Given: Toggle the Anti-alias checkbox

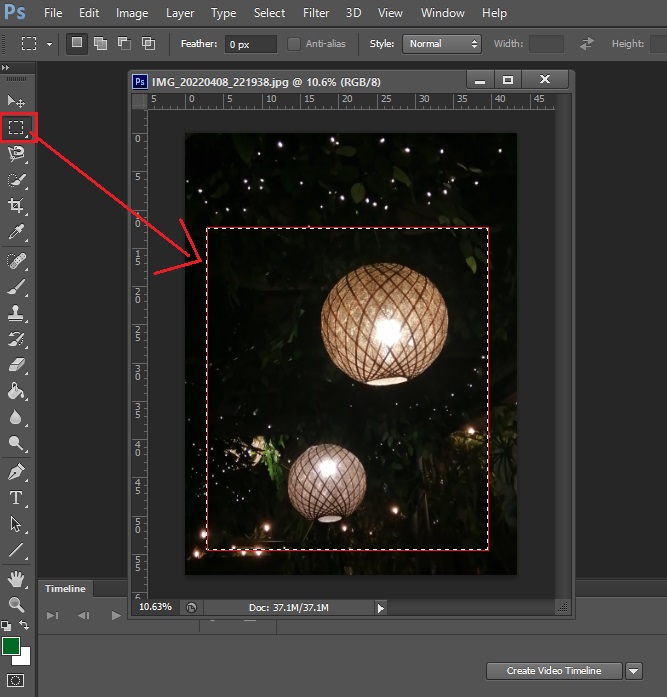Looking at the screenshot, I should [293, 44].
